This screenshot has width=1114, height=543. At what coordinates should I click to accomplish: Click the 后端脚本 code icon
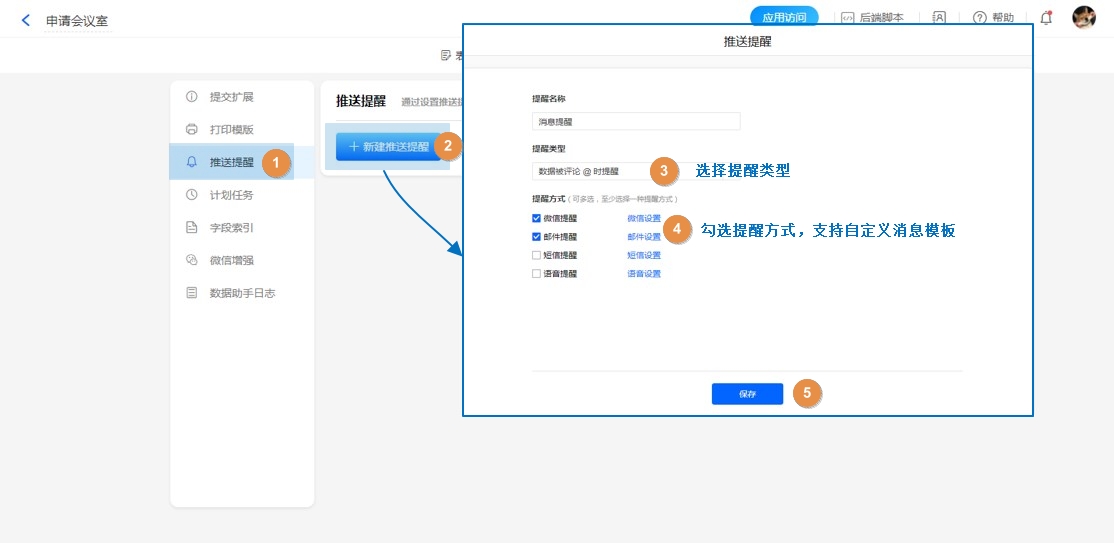click(847, 18)
